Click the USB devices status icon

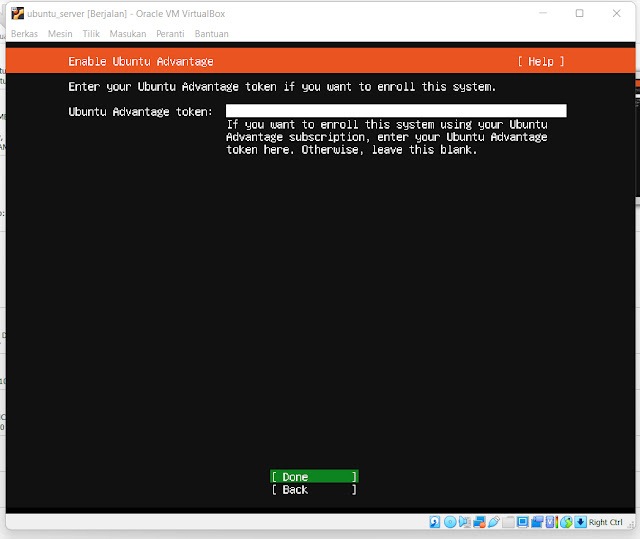[x=494, y=522]
